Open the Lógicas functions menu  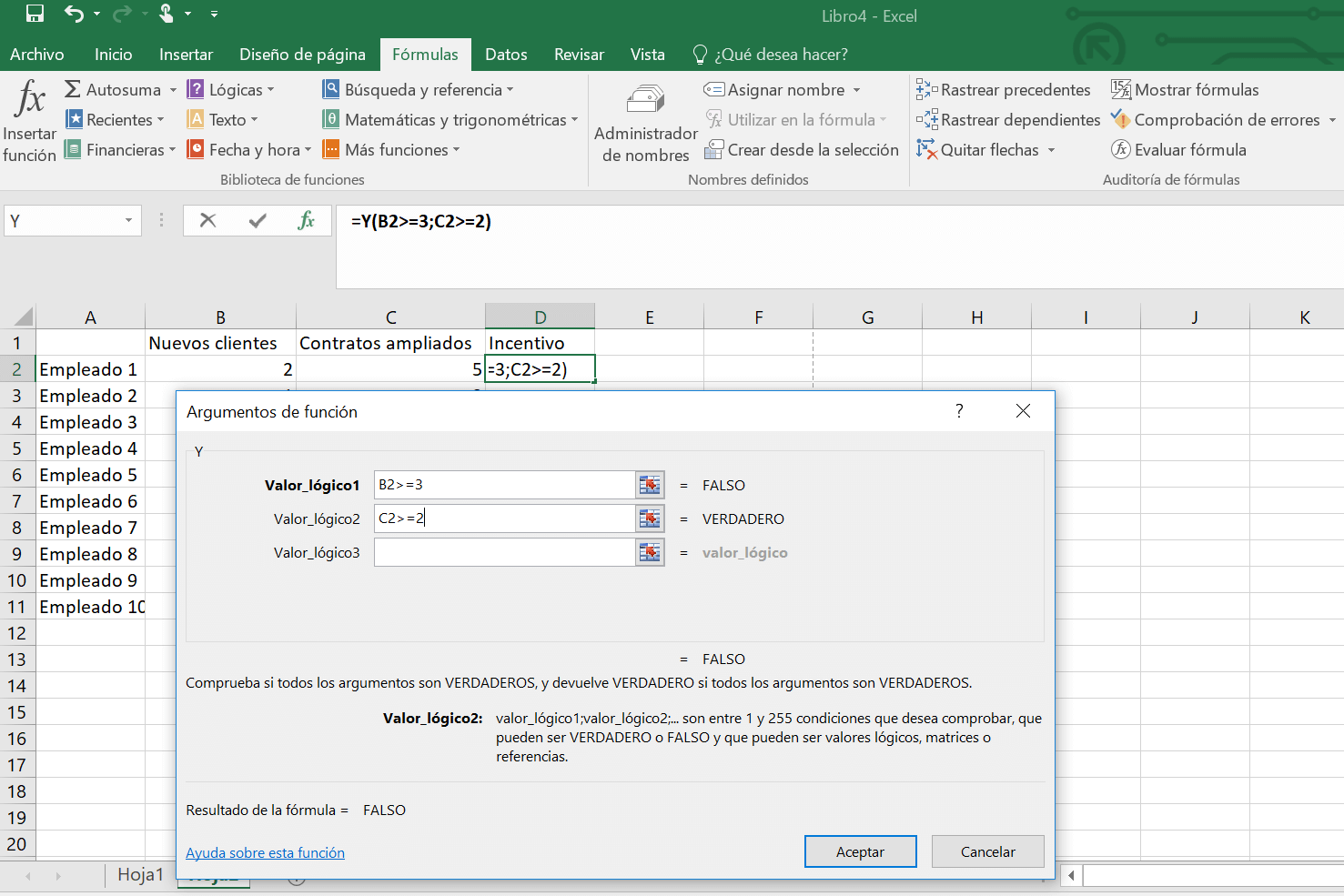coord(230,89)
